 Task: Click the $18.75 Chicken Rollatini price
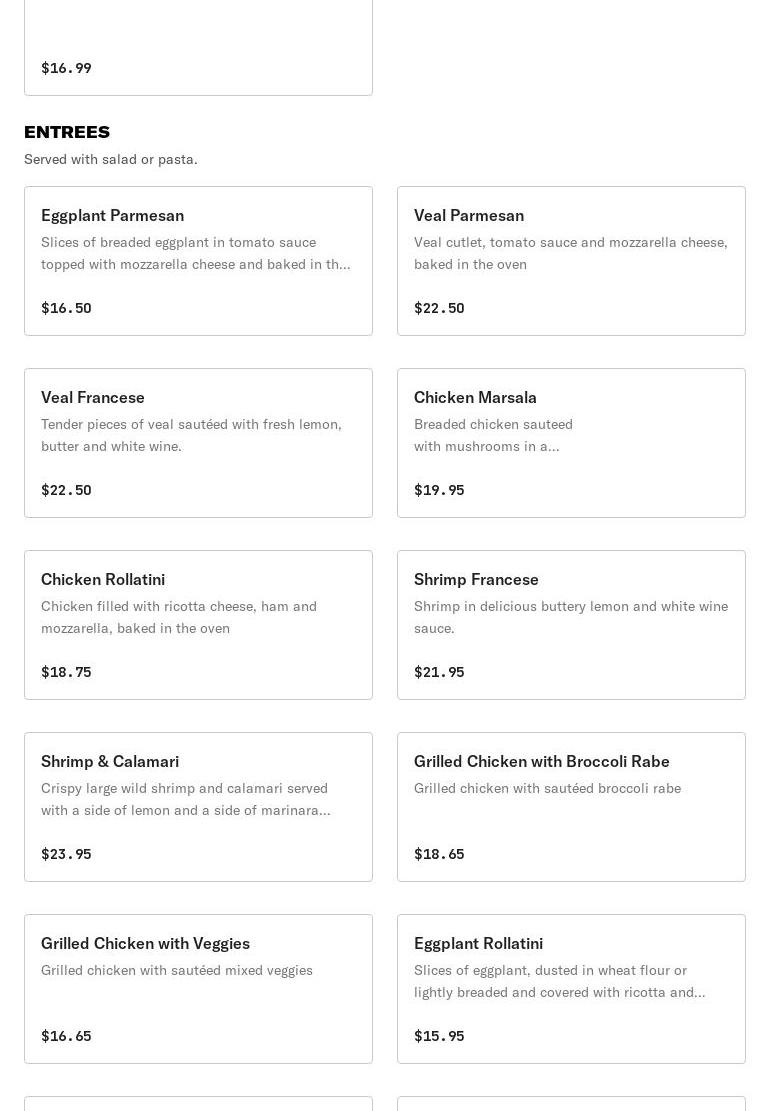[x=66, y=672]
